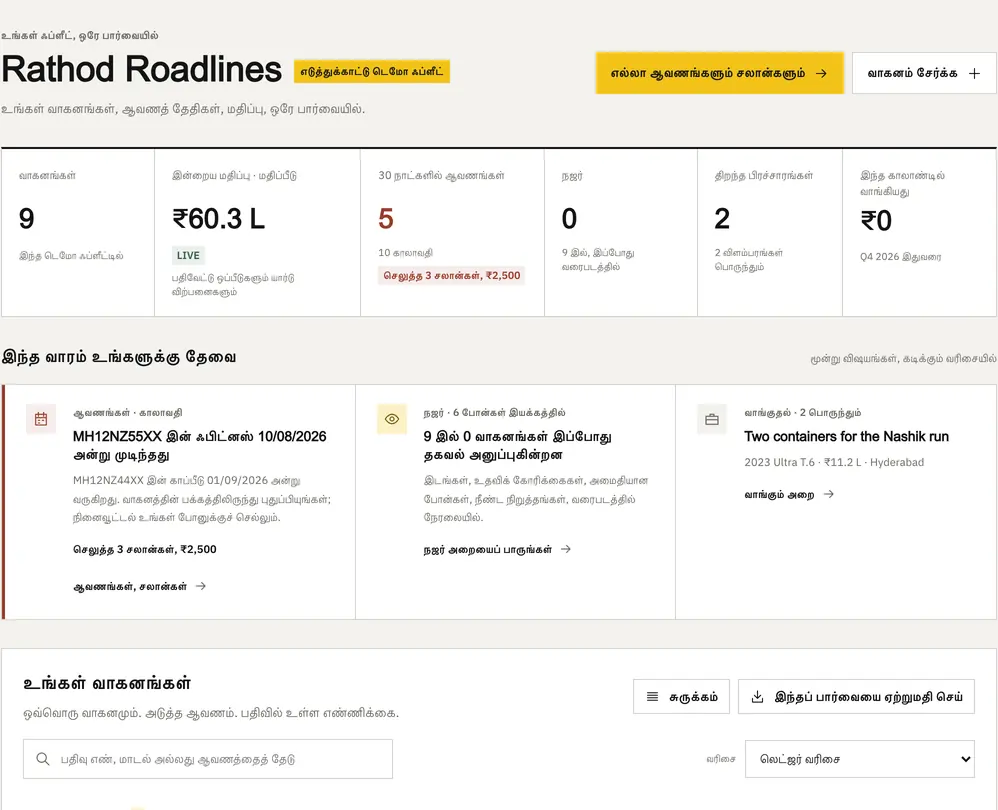
Task: Click the arrow after நஜர் அறையைப் பாருங்கள்
Action: tap(566, 549)
